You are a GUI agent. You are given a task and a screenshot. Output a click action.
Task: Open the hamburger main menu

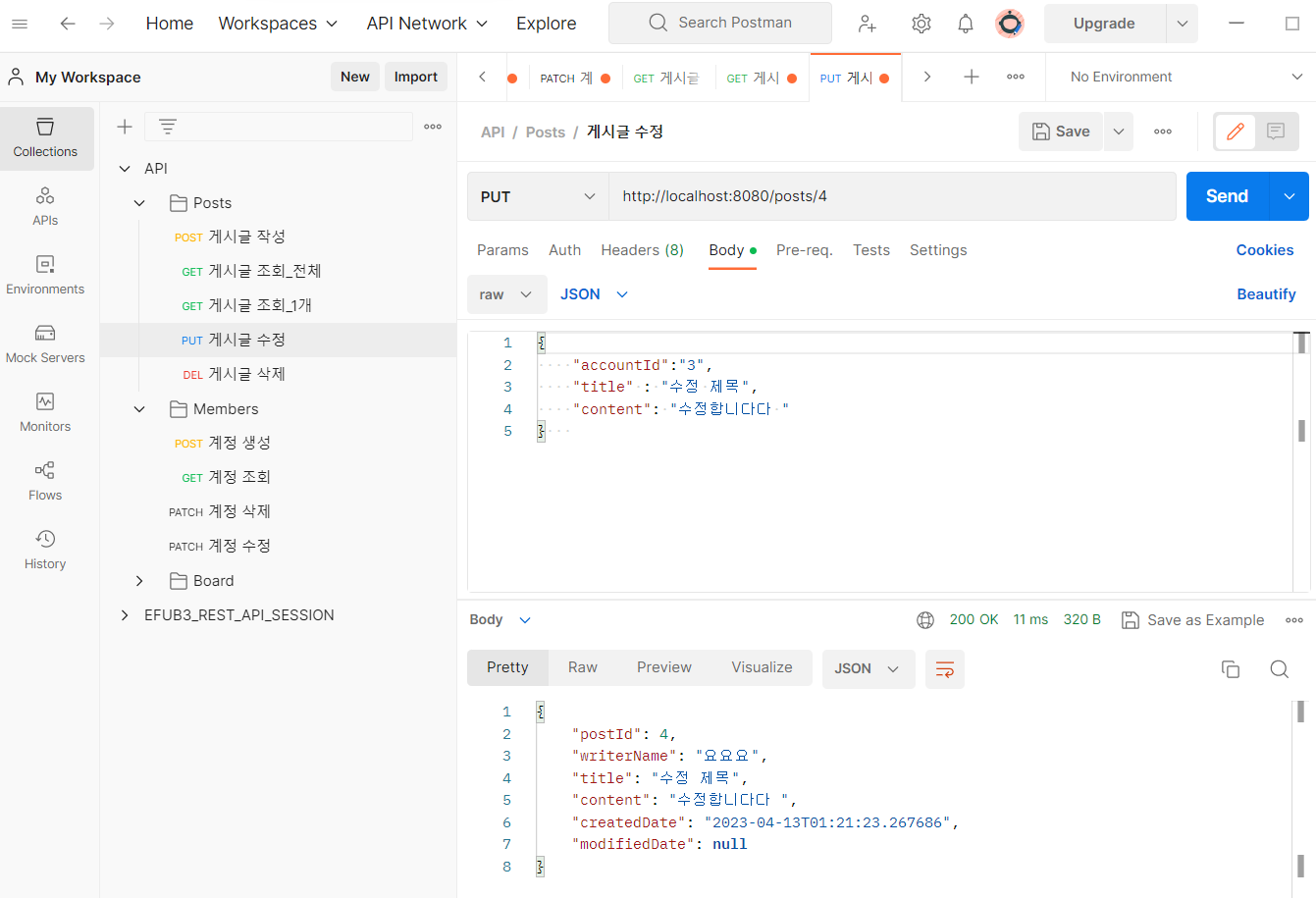coord(20,24)
